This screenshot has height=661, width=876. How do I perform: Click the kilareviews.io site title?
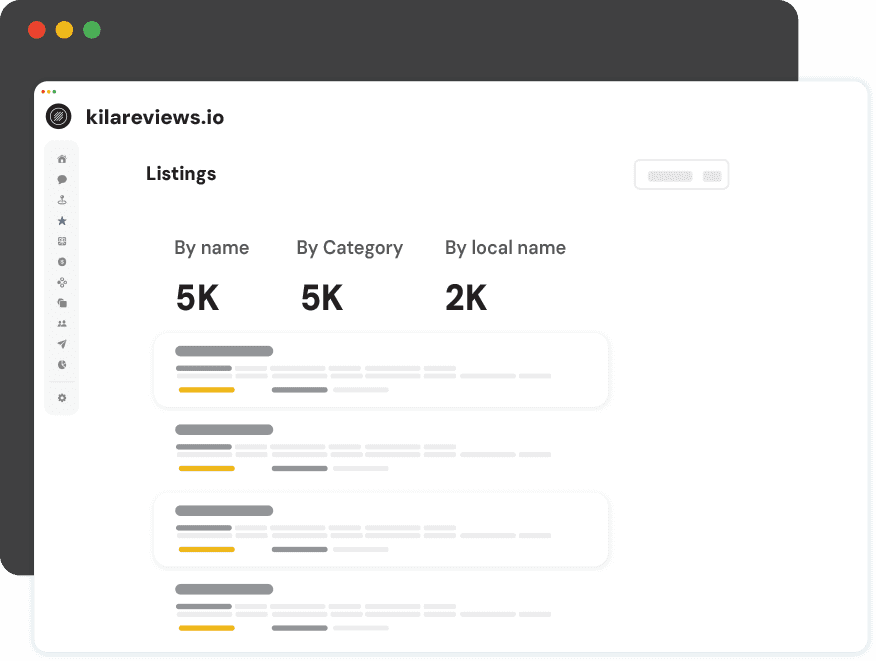[x=155, y=117]
